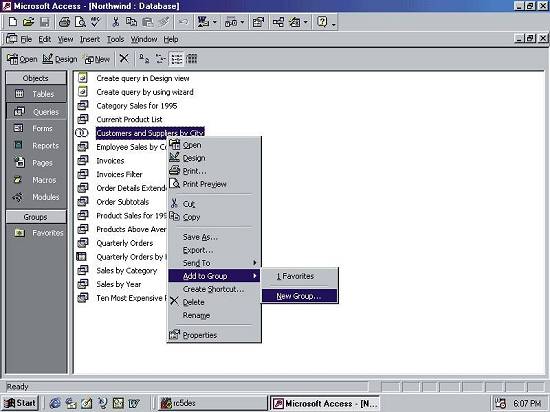Toggle the List view button

176,59
